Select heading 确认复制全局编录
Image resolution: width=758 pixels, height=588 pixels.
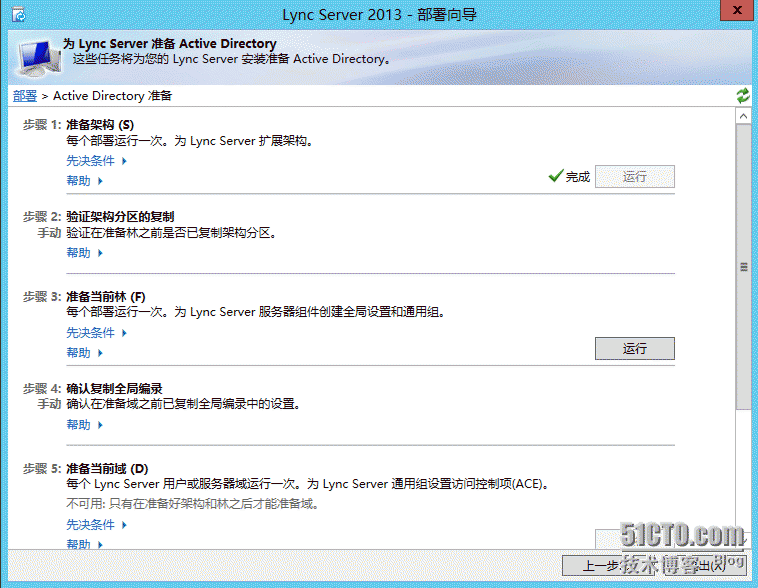(x=114, y=388)
